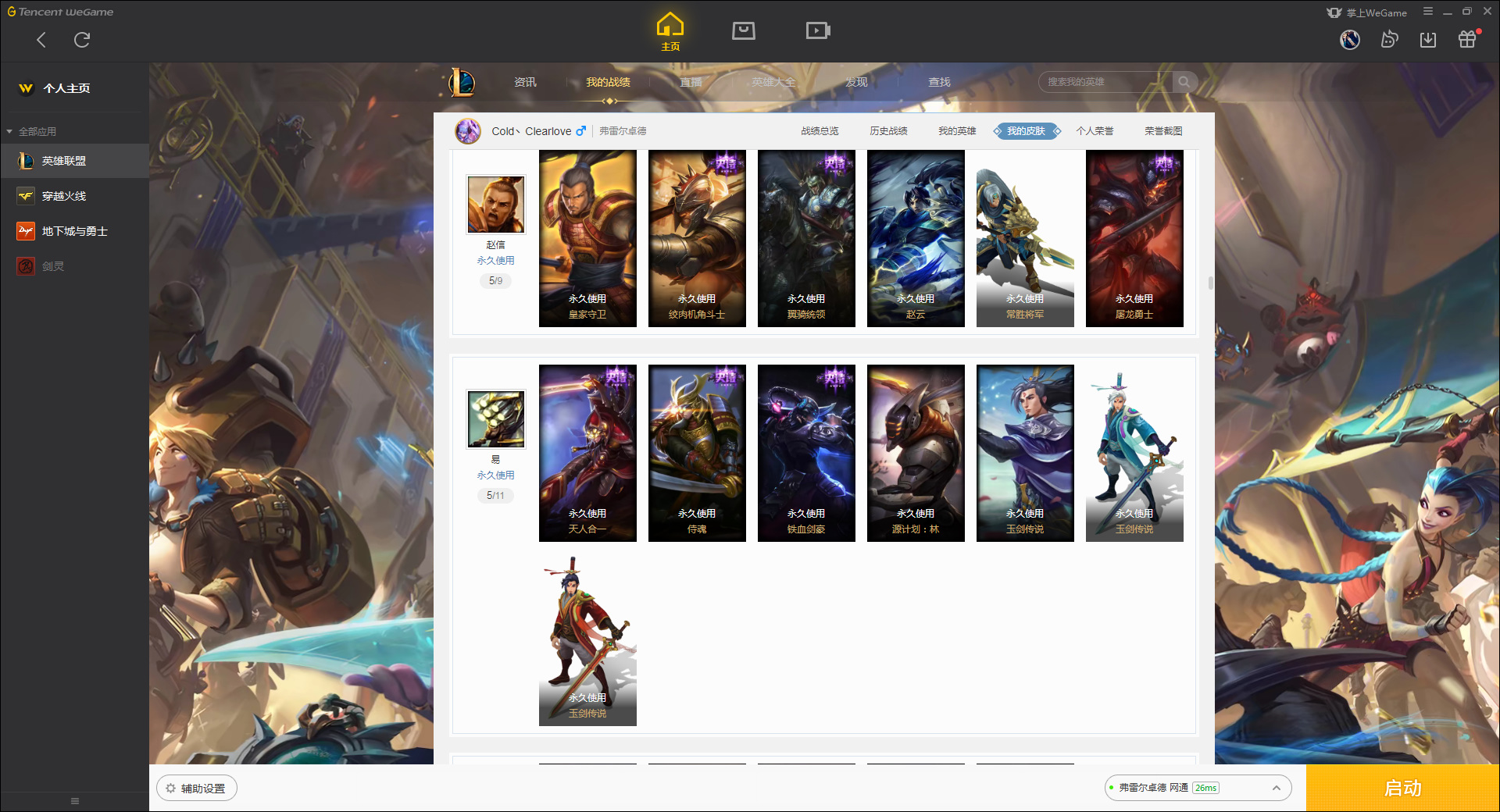
Task: Select 剑灵 in the sidebar
Action: coord(74,266)
